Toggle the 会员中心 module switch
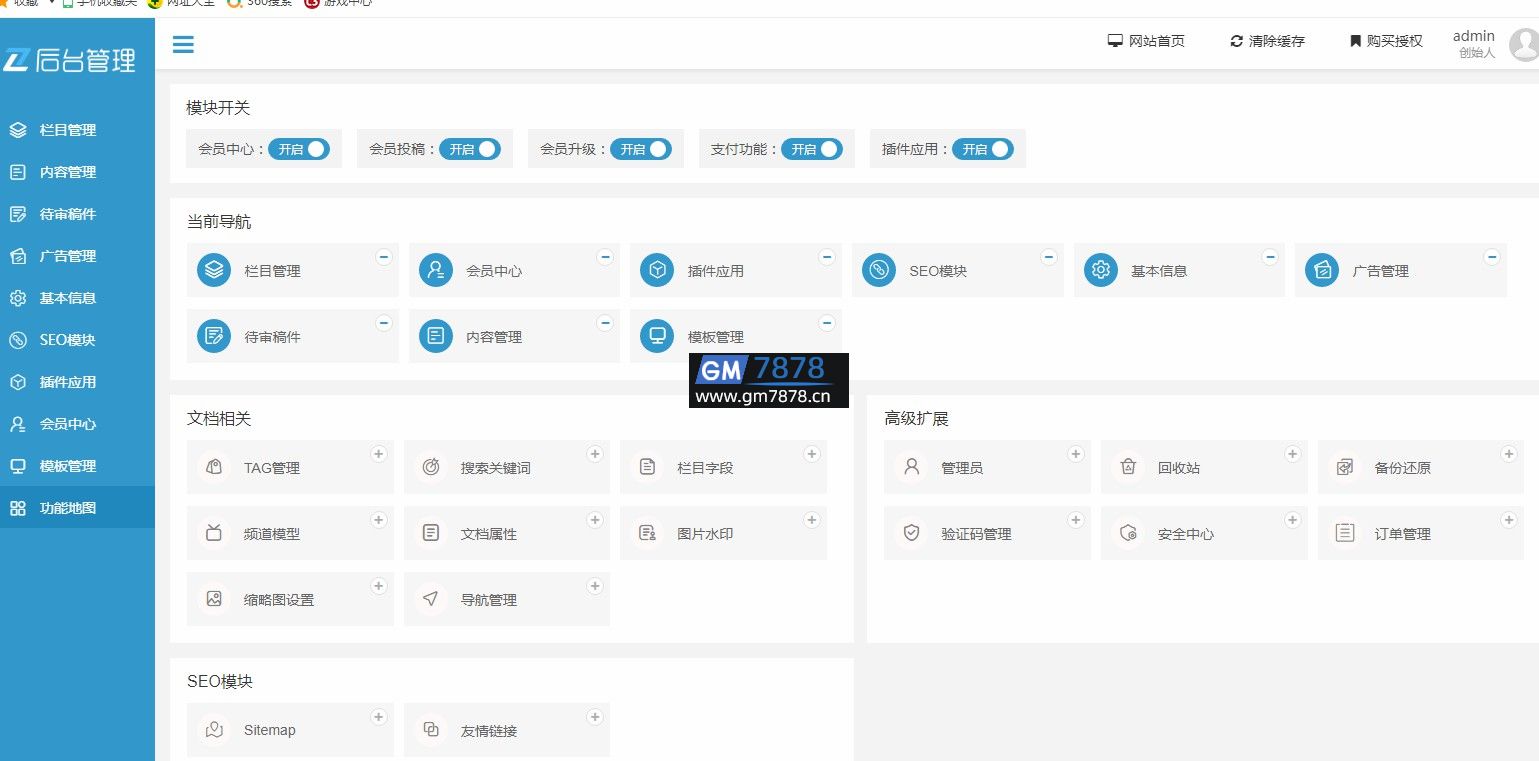 click(x=299, y=149)
